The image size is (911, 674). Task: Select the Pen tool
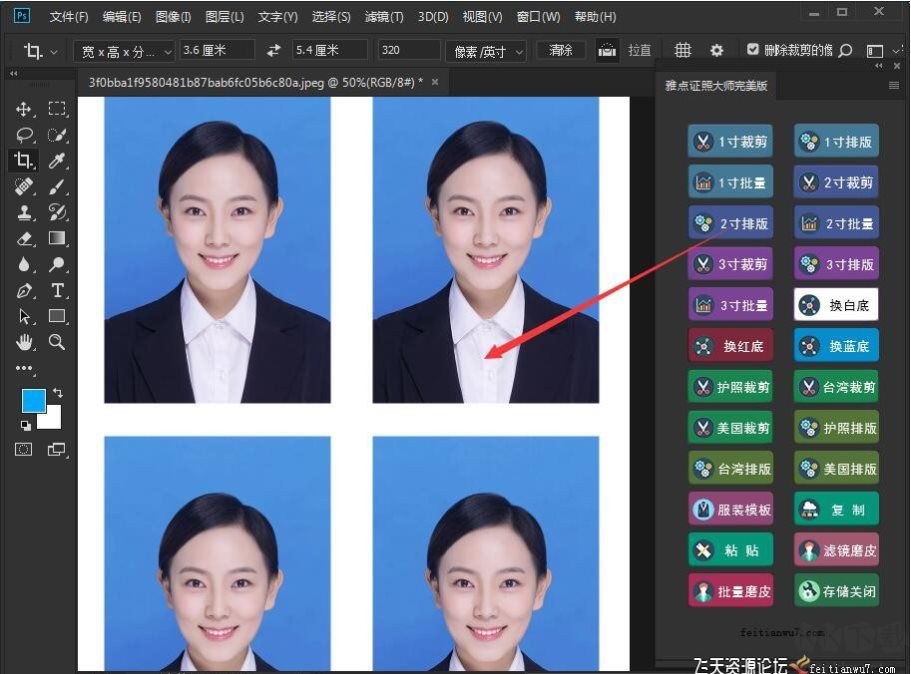24,290
